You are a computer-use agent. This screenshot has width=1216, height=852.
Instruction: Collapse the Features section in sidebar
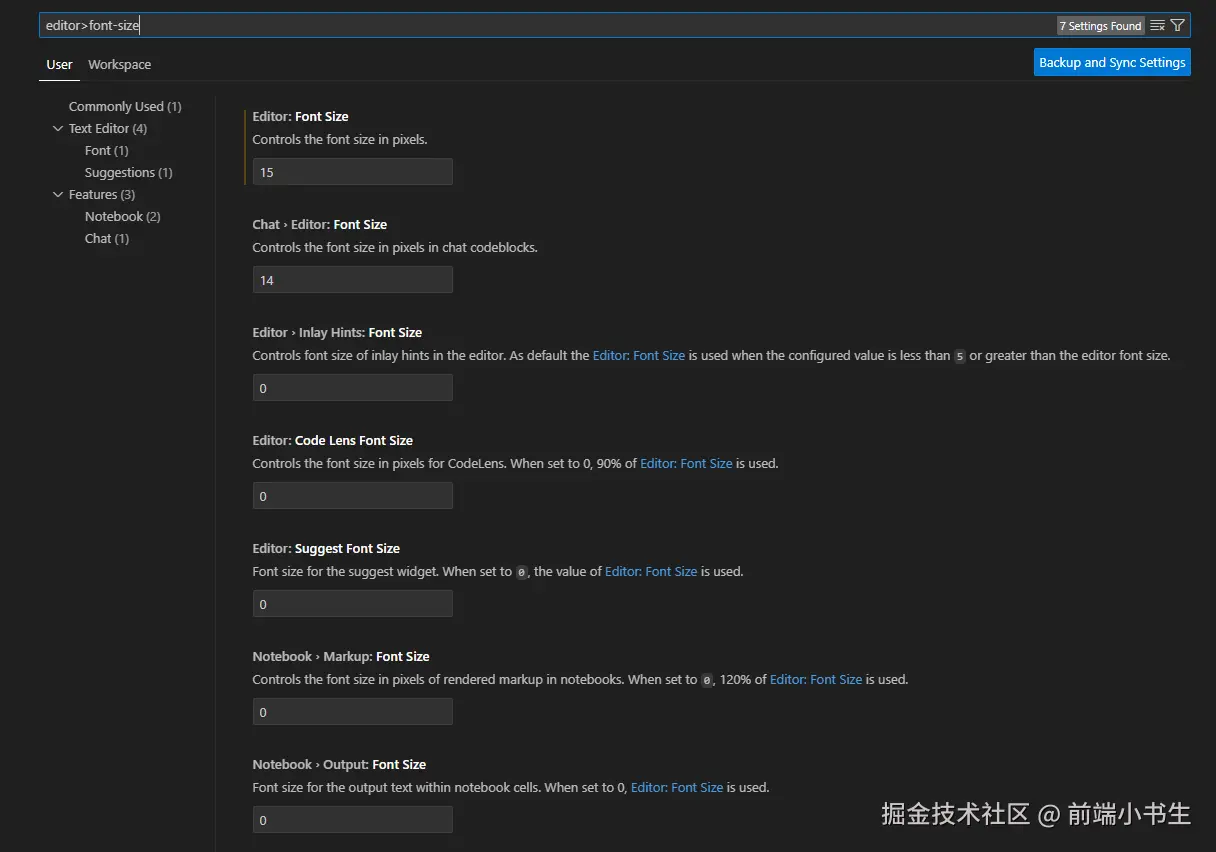click(58, 194)
